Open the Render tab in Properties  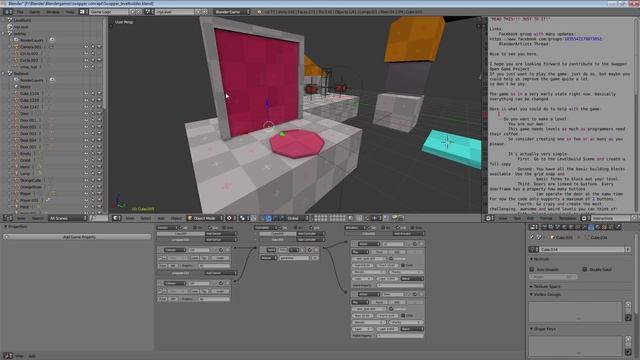pos(544,227)
